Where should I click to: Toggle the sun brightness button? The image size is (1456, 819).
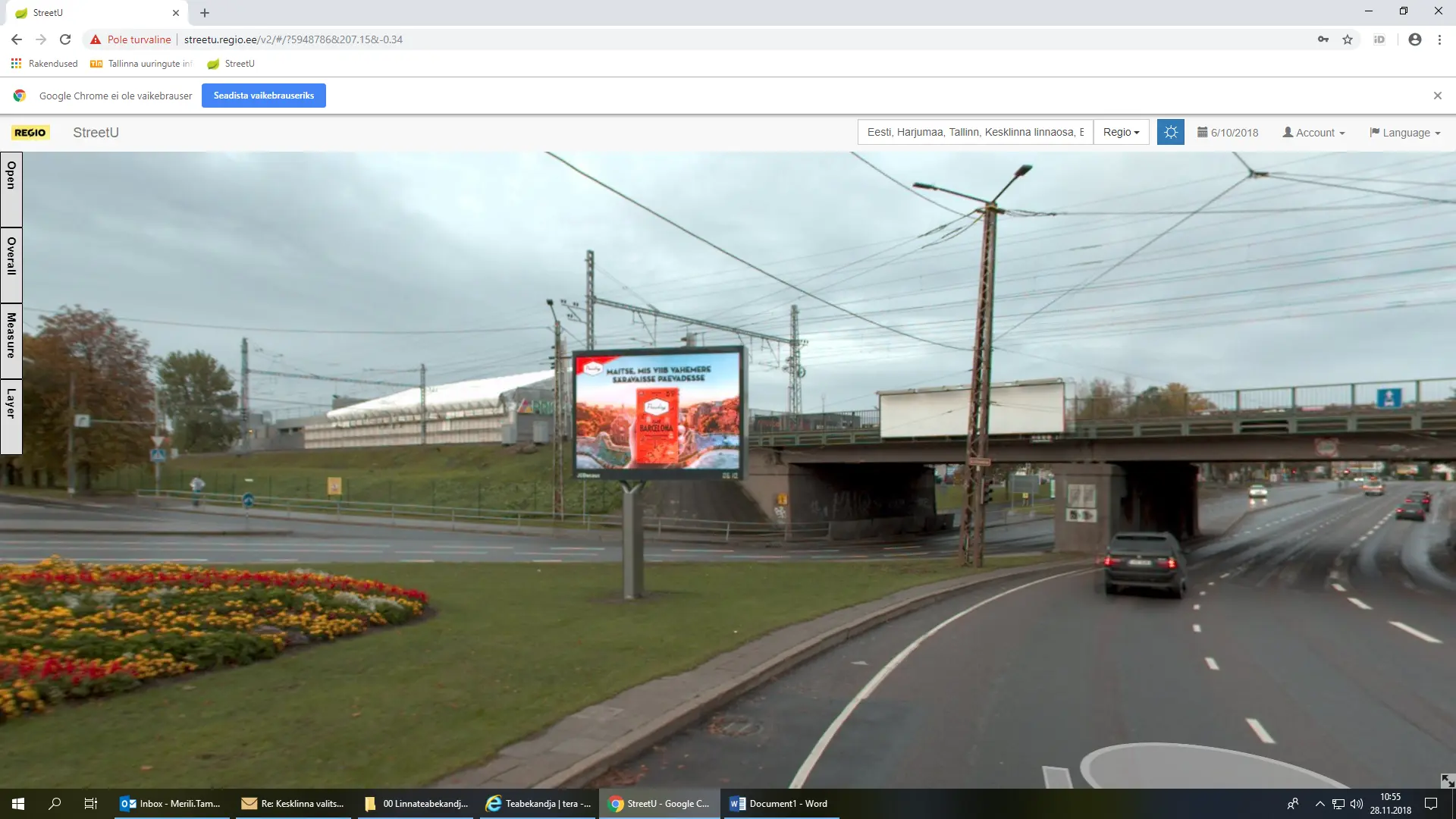click(1170, 132)
